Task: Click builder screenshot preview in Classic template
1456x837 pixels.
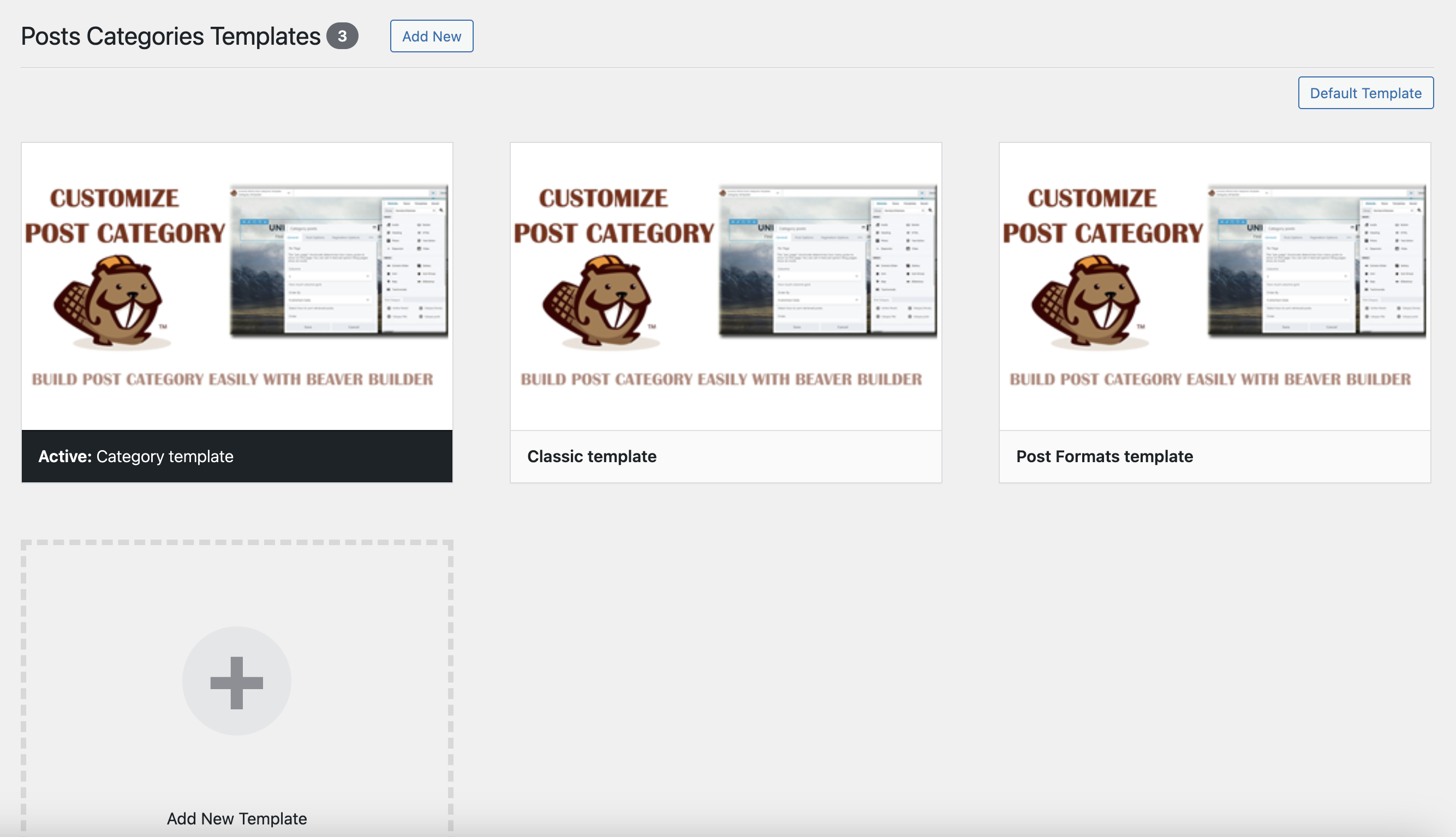Action: pyautogui.click(x=827, y=260)
